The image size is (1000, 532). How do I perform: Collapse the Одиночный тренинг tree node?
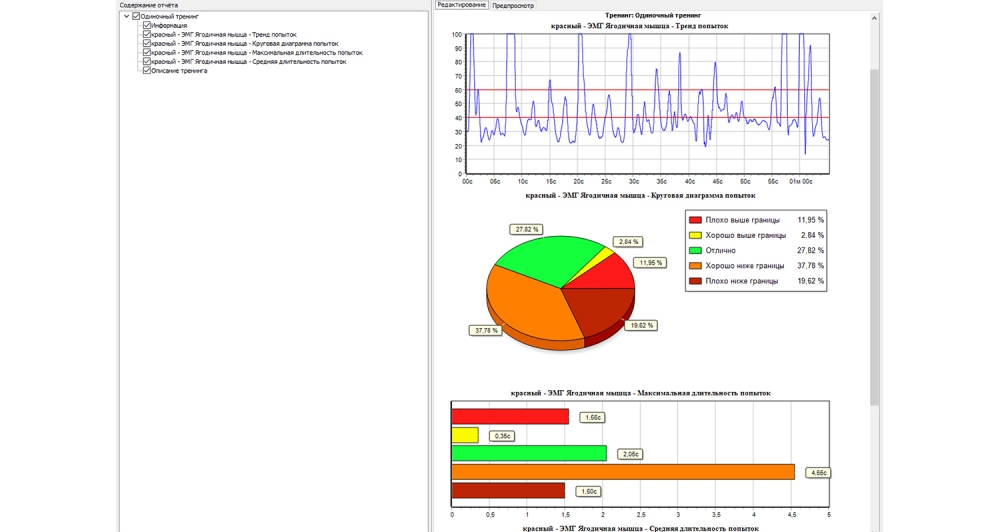pyautogui.click(x=127, y=16)
